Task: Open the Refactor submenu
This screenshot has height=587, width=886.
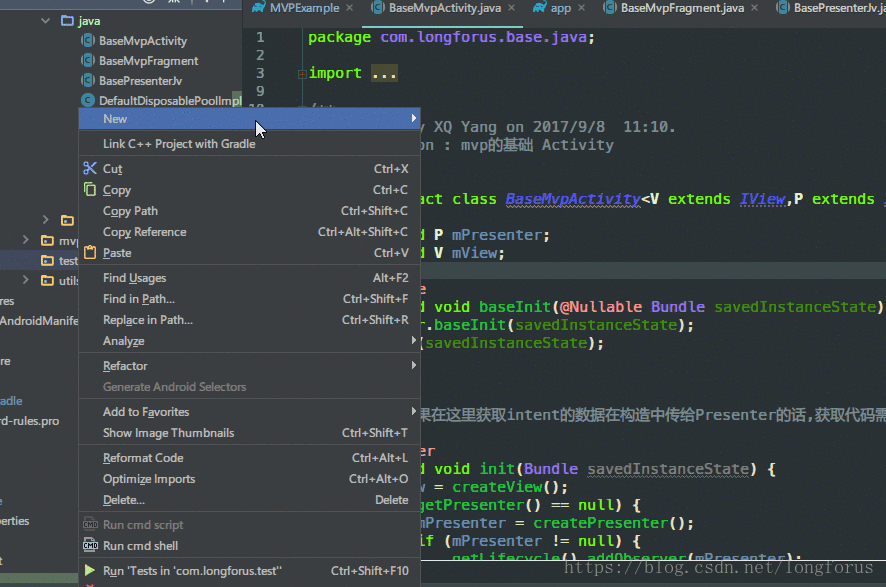Action: (x=249, y=366)
